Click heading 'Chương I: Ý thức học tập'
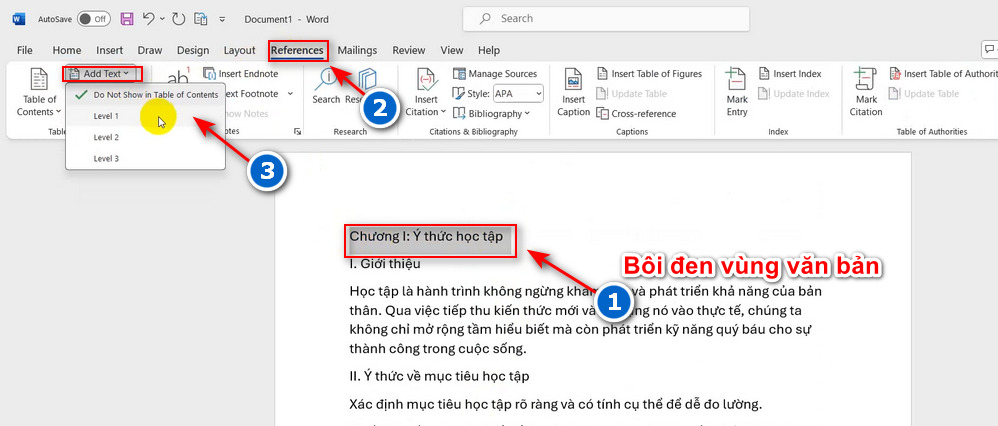 (426, 236)
